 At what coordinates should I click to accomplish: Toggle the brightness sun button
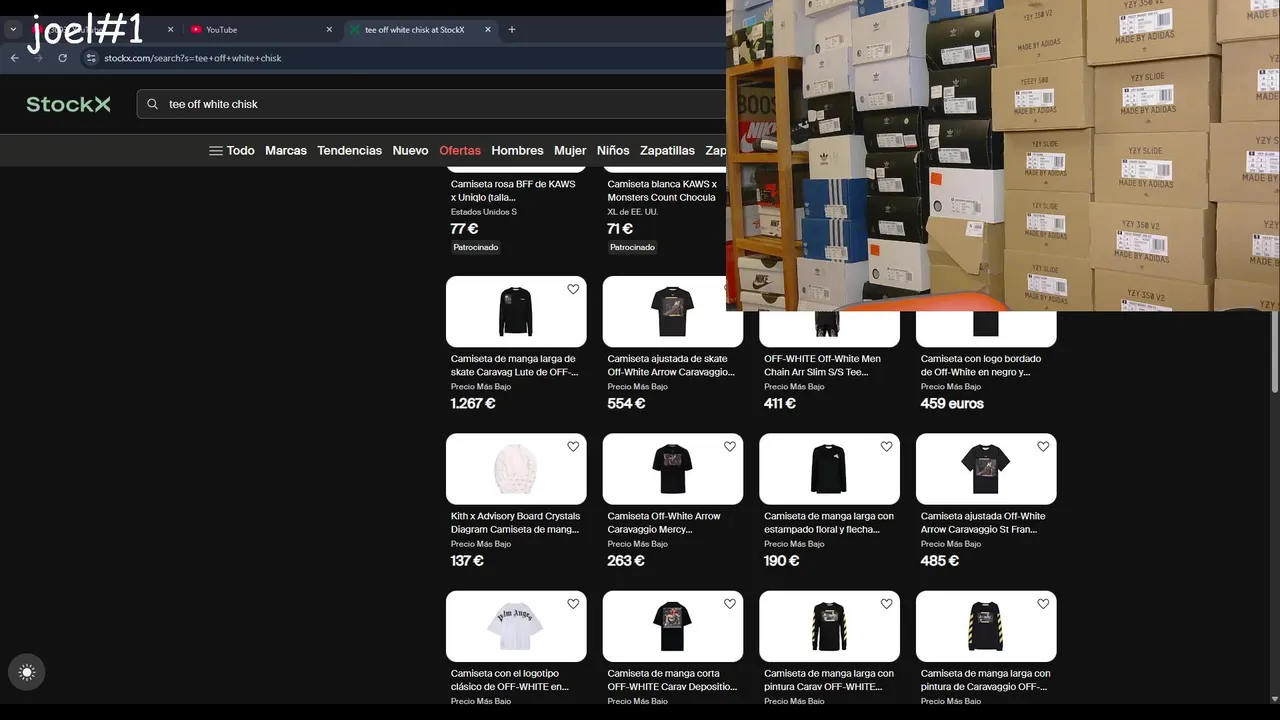tap(27, 673)
